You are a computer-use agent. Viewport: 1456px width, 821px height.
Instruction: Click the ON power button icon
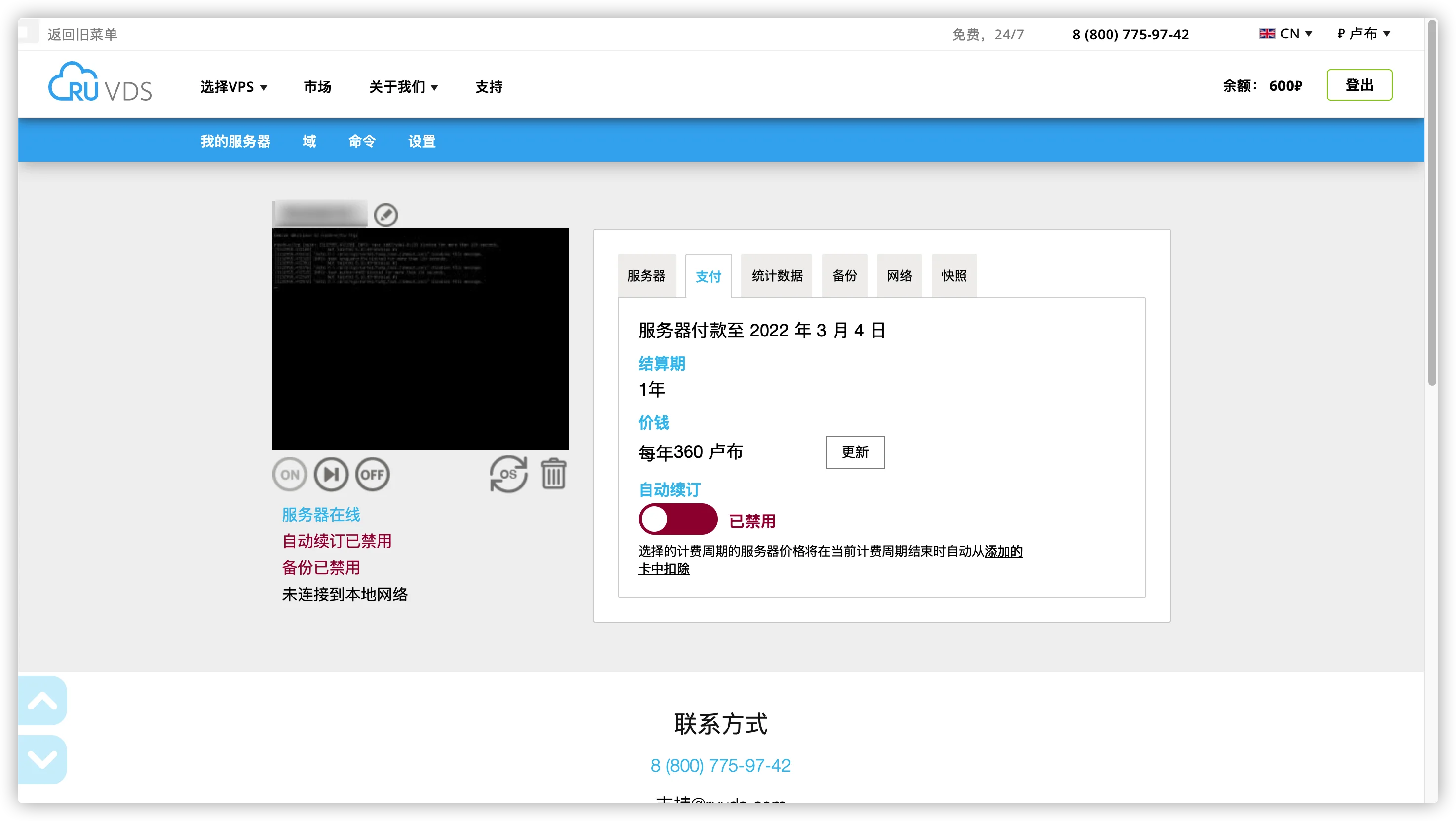click(x=290, y=474)
